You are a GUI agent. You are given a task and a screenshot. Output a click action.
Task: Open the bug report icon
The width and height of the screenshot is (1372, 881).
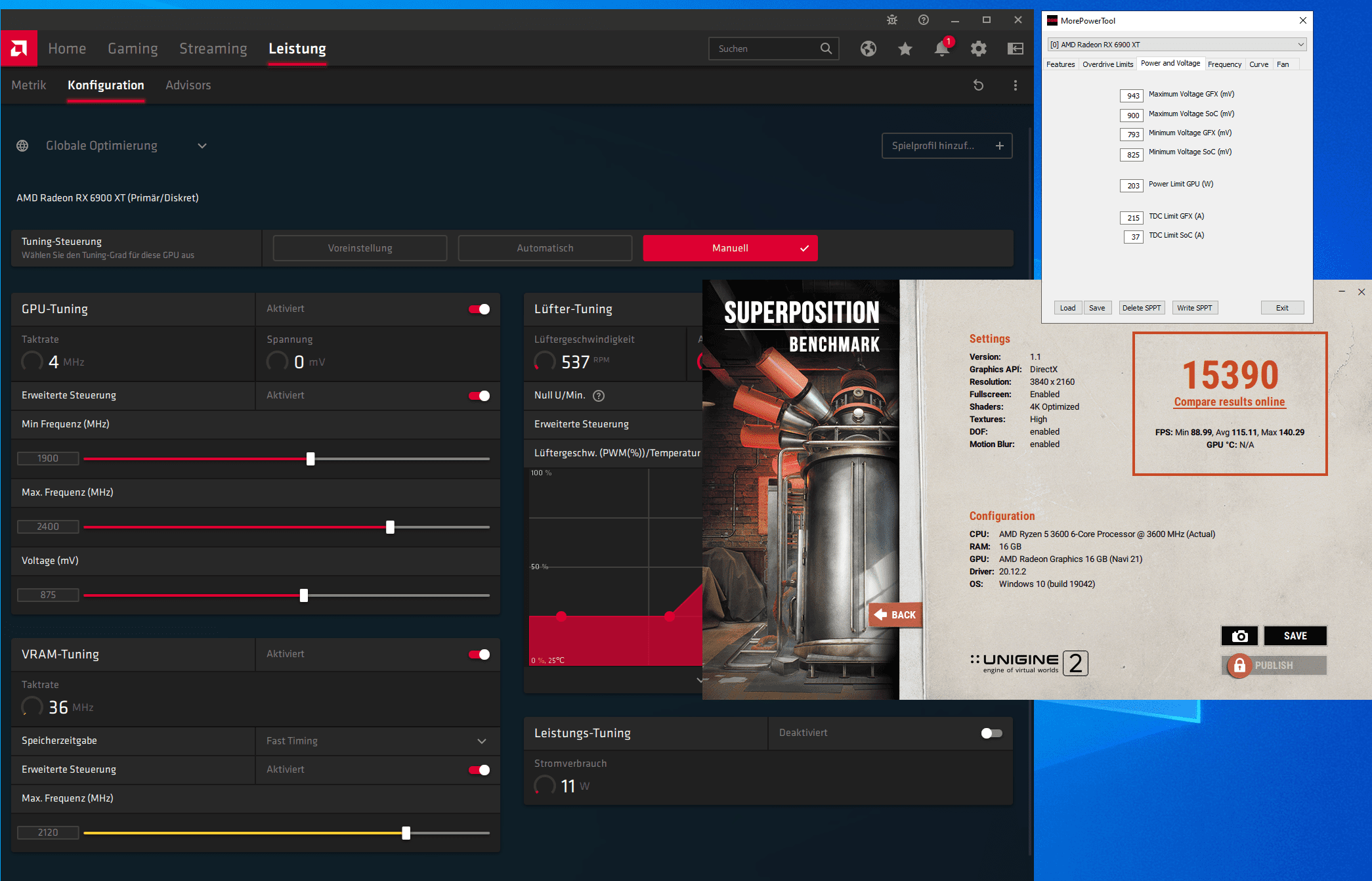click(891, 20)
